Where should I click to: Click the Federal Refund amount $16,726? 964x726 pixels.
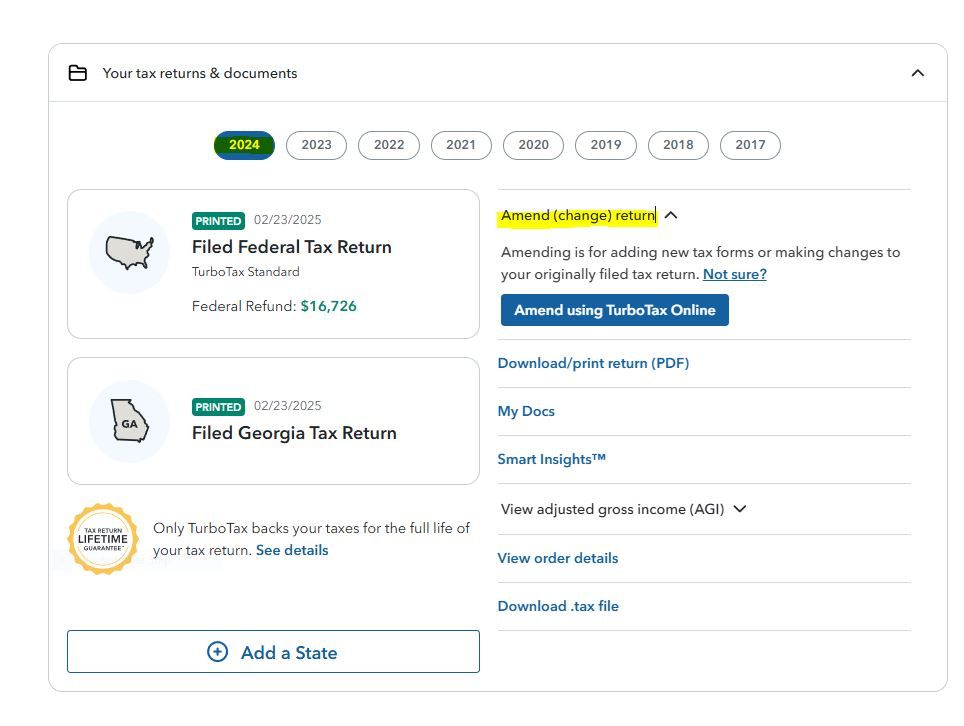tap(328, 306)
